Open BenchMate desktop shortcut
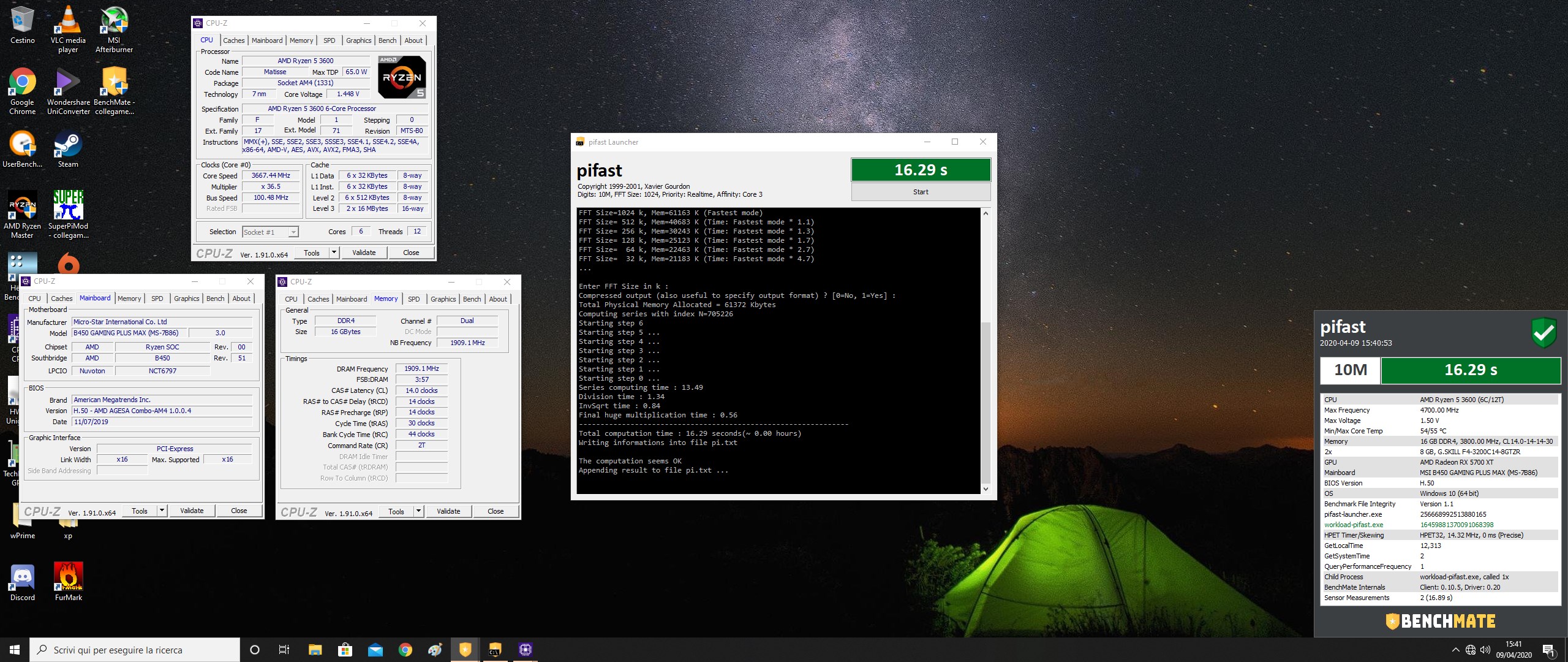This screenshot has width=1568, height=662. pyautogui.click(x=114, y=91)
